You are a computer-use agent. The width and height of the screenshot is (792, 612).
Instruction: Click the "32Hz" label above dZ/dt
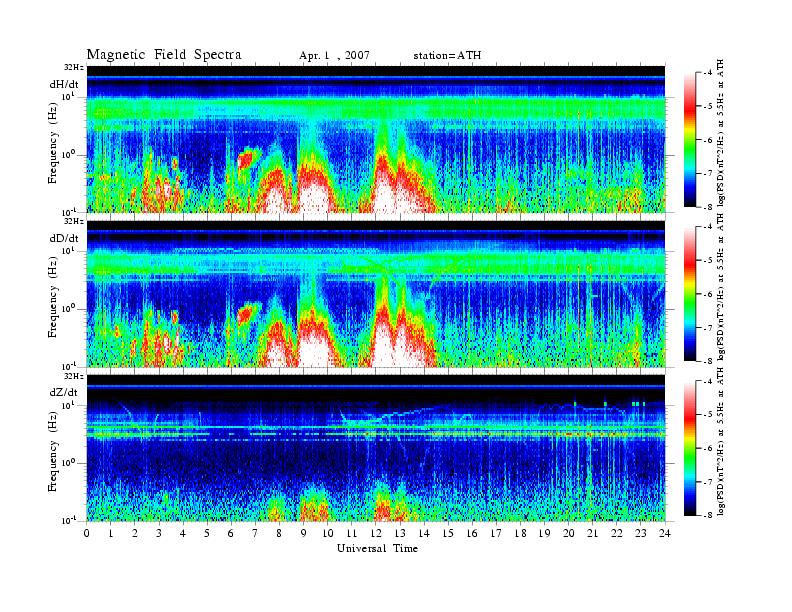(74, 376)
